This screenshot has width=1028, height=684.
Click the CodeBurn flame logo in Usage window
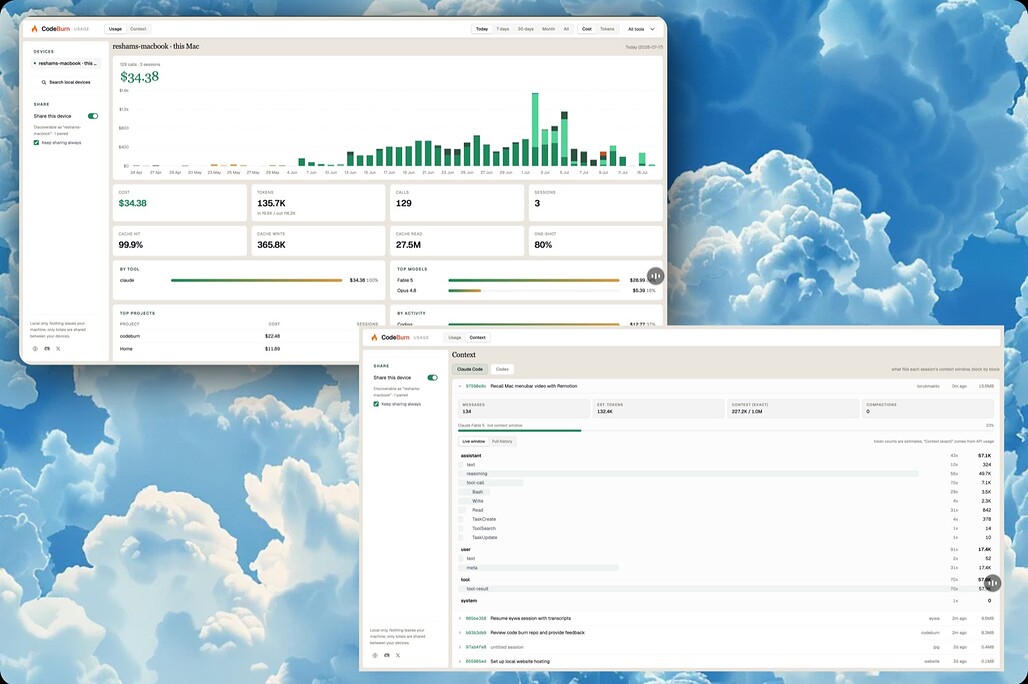point(35,29)
